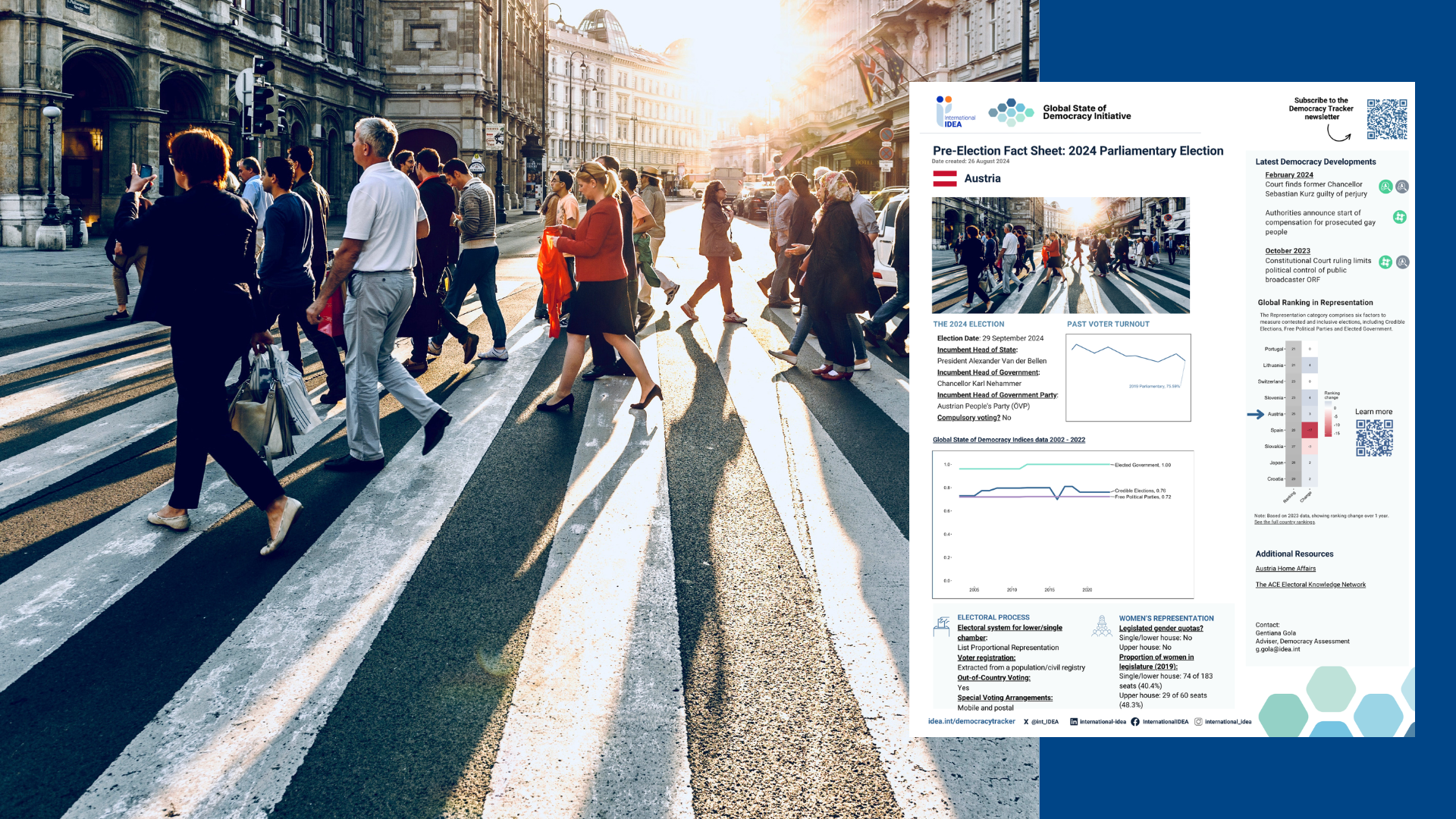Open the Incumbent Head of State link
The image size is (1456, 819).
977,350
